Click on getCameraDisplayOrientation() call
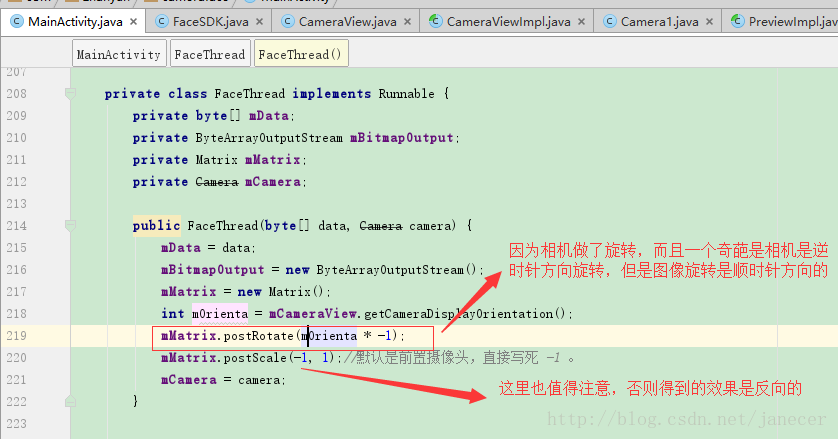This screenshot has width=838, height=439. (x=464, y=313)
